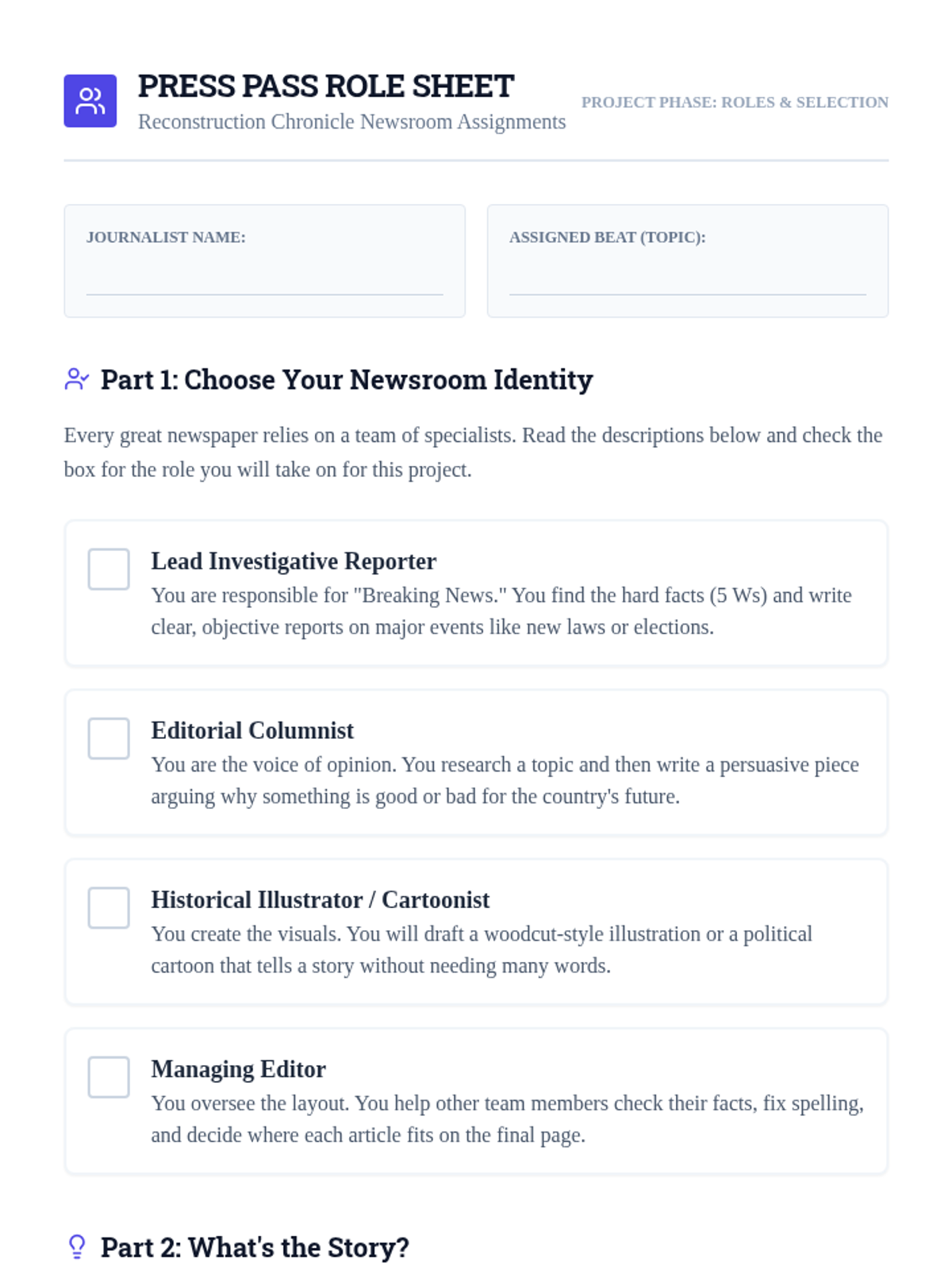Click the PRESS PASS ROLE SHEET title
Viewport: 952px width, 1270px height.
coord(326,86)
